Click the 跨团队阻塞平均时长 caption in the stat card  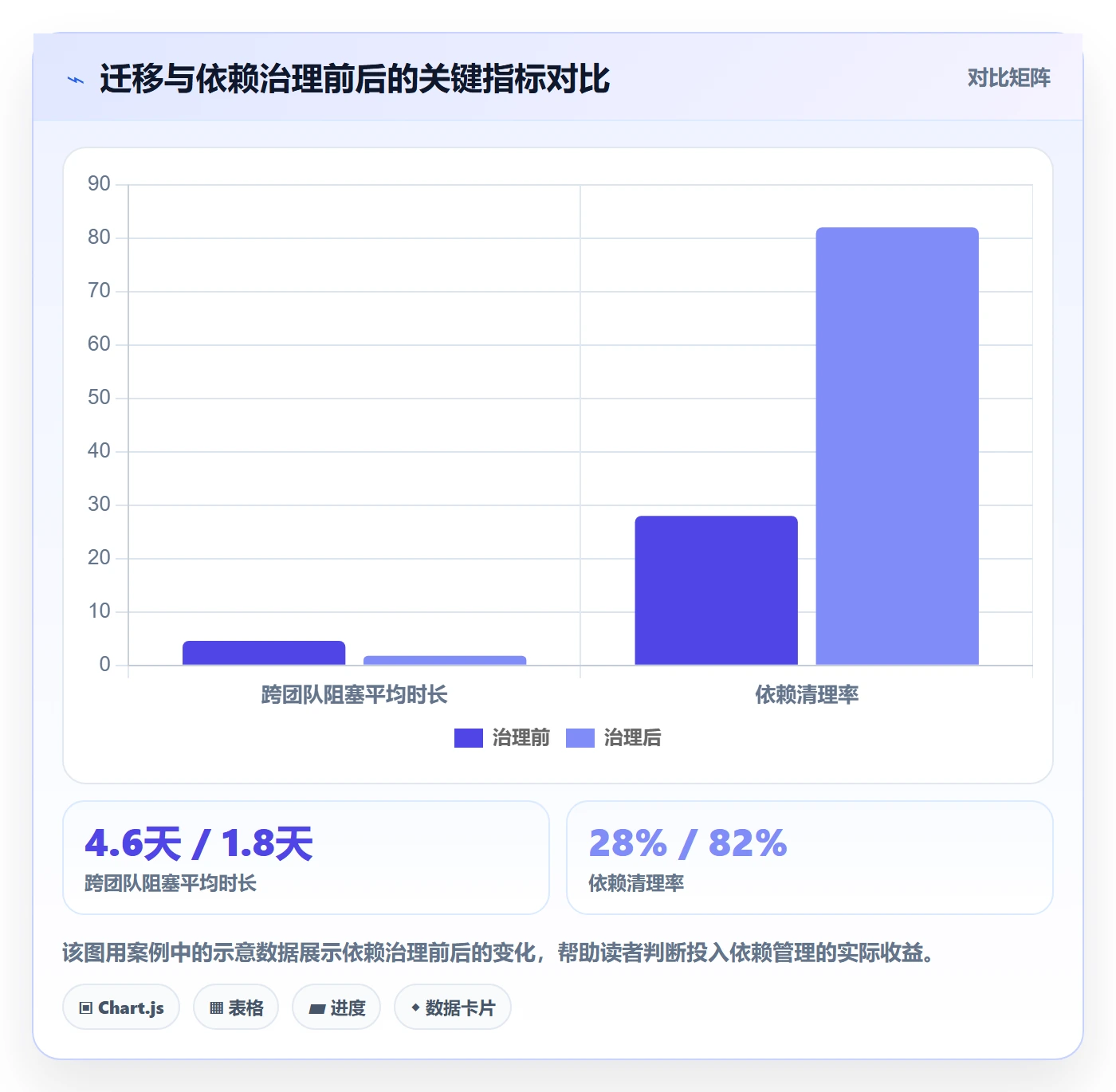point(171,883)
